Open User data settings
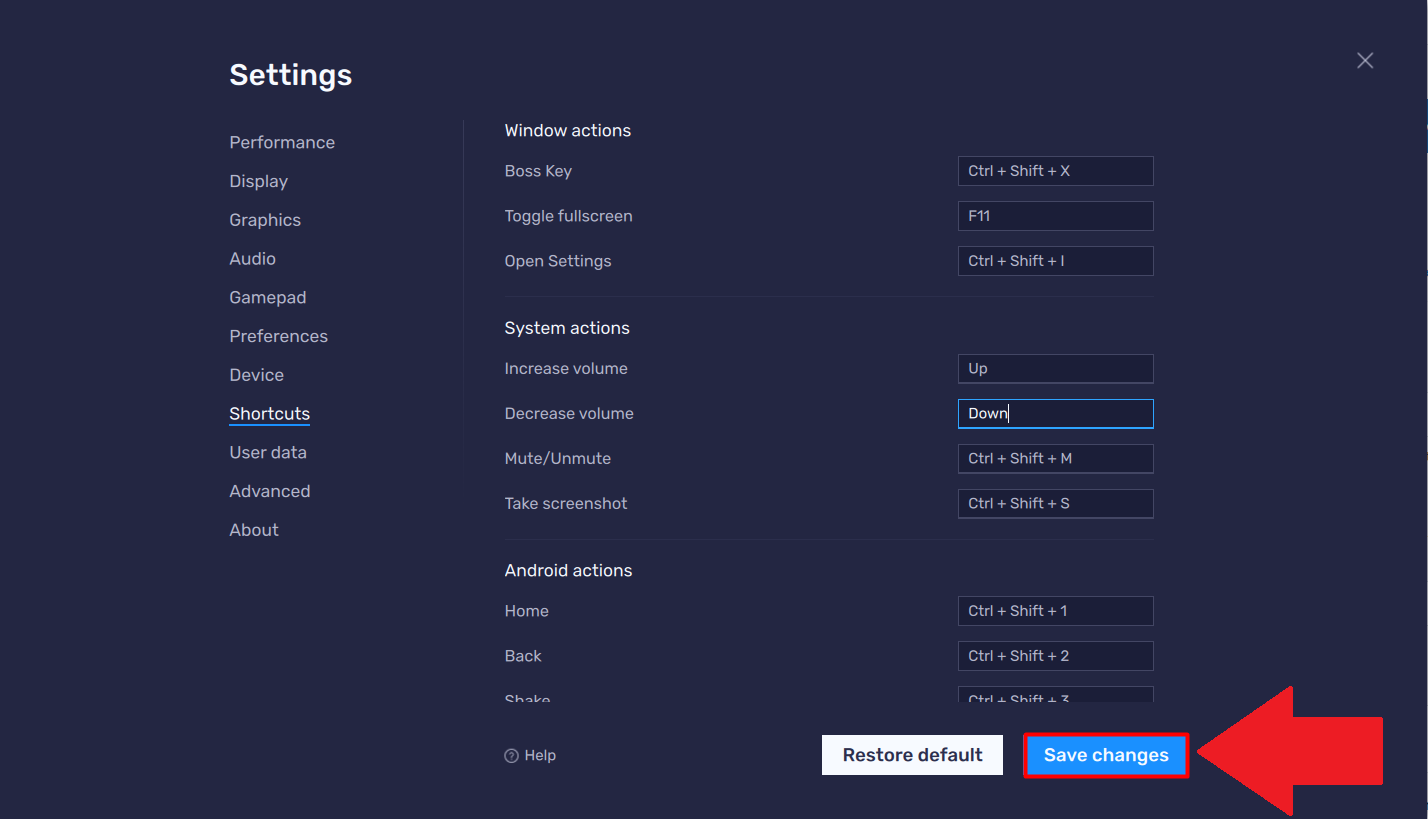This screenshot has width=1428, height=819. (x=268, y=452)
